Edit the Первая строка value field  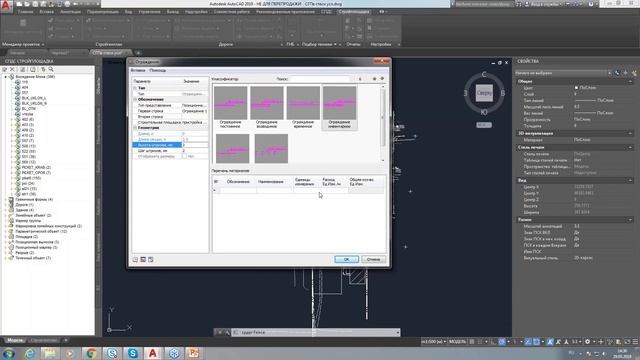pyautogui.click(x=195, y=111)
